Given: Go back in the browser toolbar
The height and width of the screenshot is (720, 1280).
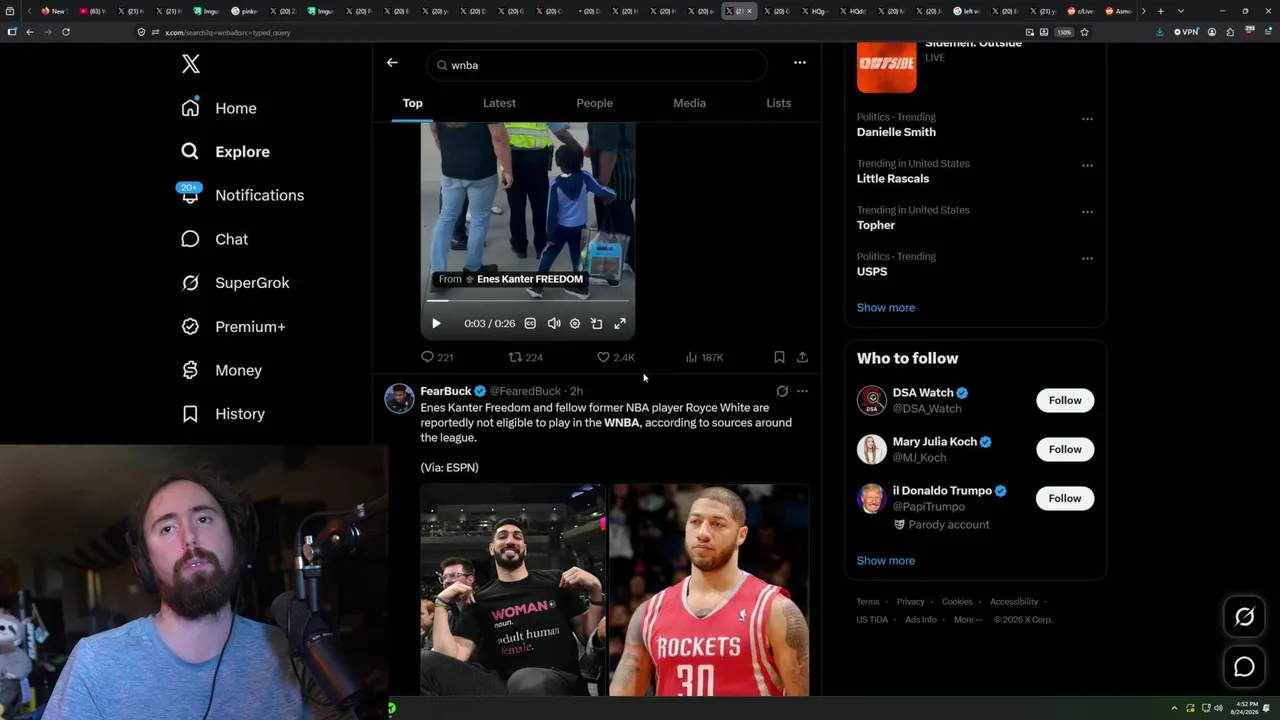Looking at the screenshot, I should pos(29,32).
